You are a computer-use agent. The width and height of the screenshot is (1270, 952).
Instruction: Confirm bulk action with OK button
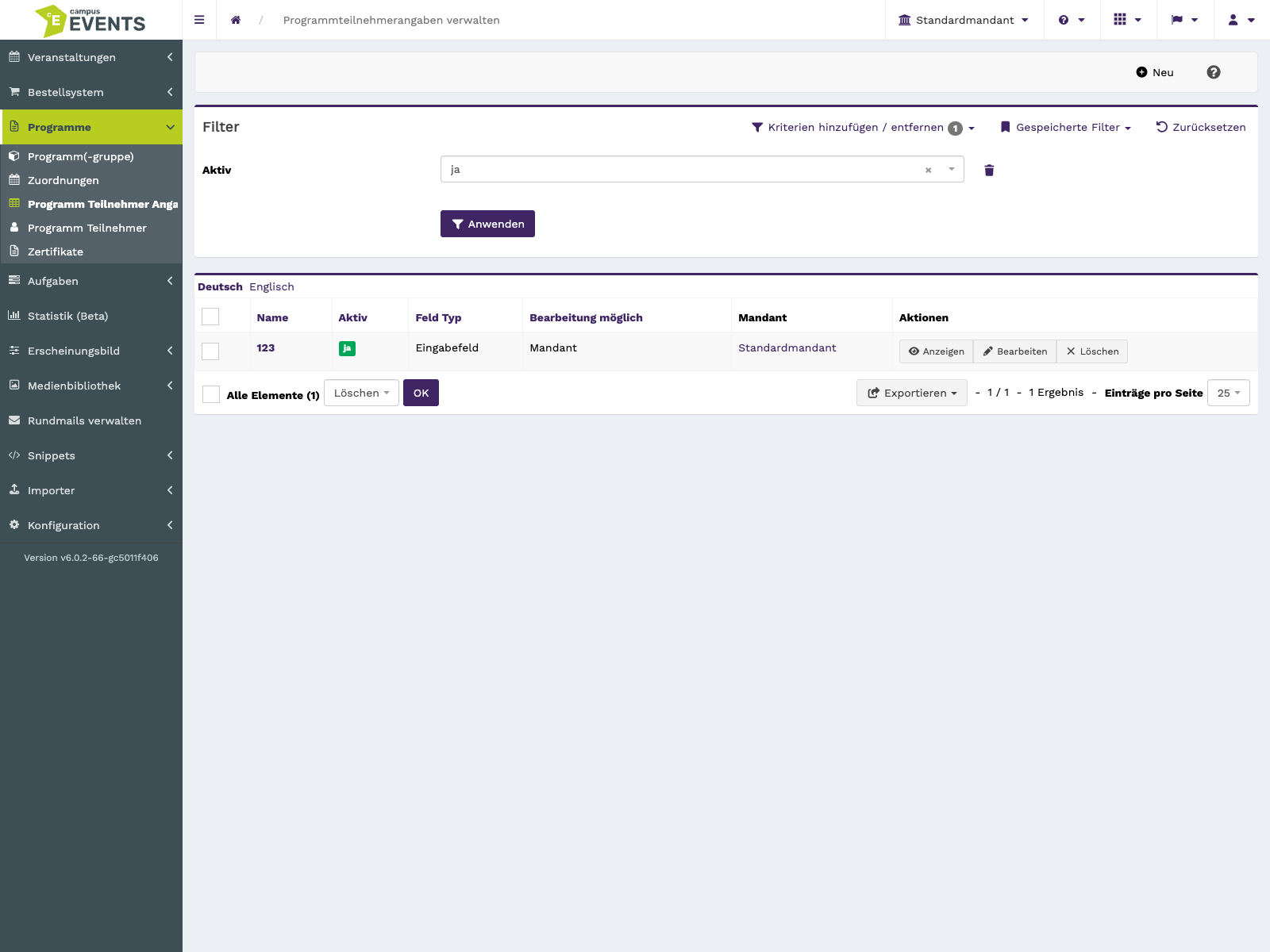point(421,393)
